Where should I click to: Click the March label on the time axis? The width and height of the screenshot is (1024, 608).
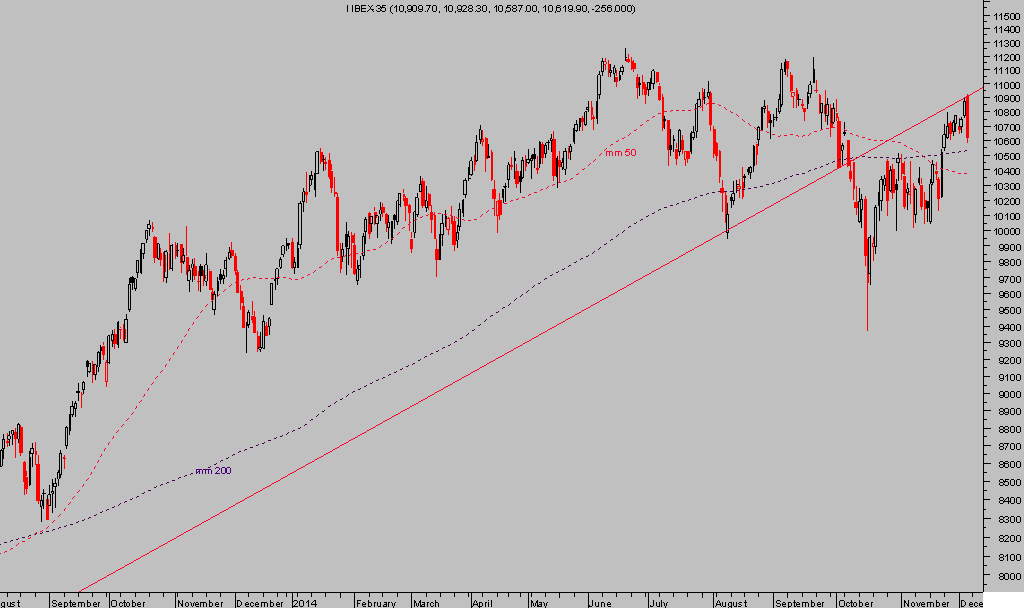pos(427,603)
